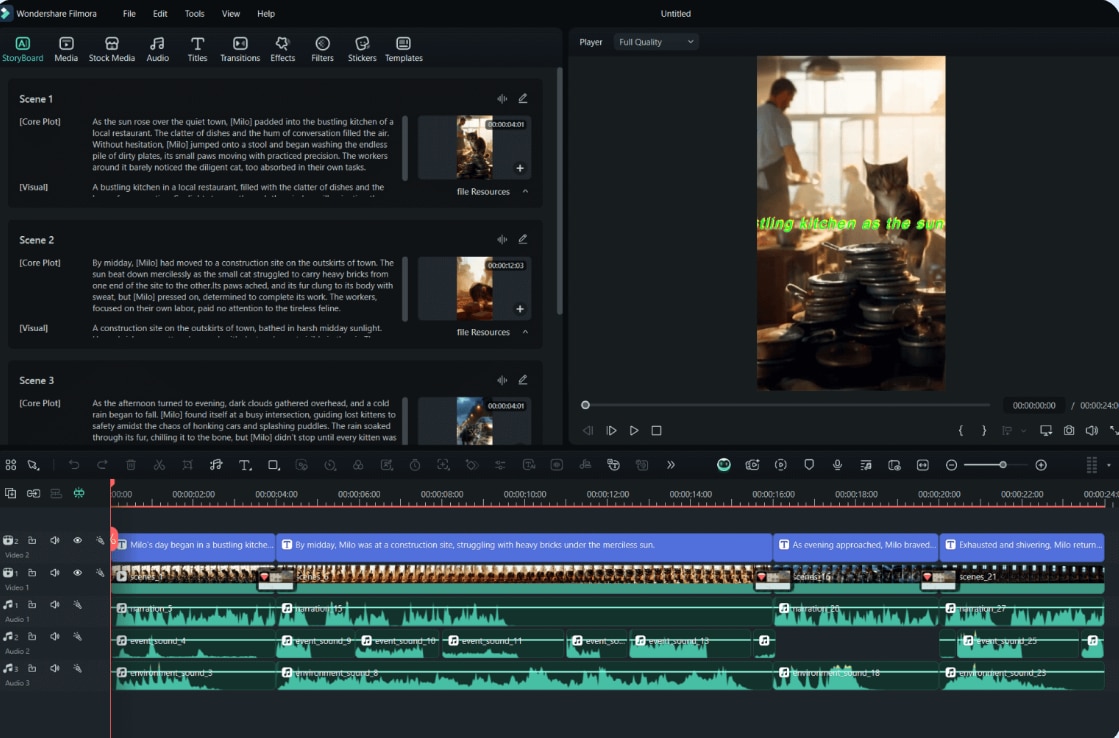Expand more timeline tools chevron

671,465
